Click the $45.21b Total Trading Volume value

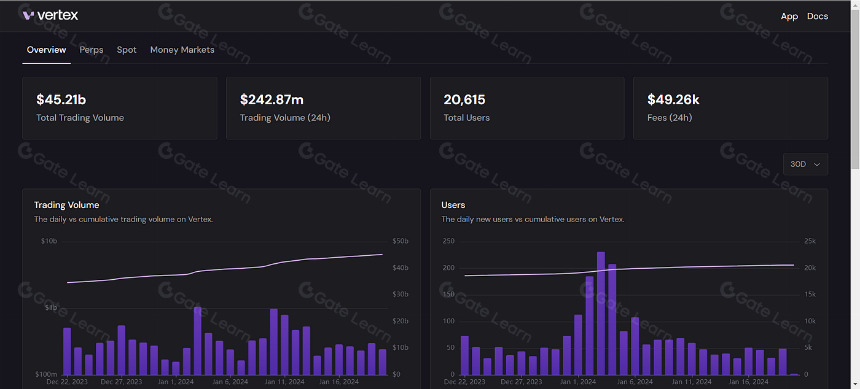coord(61,99)
